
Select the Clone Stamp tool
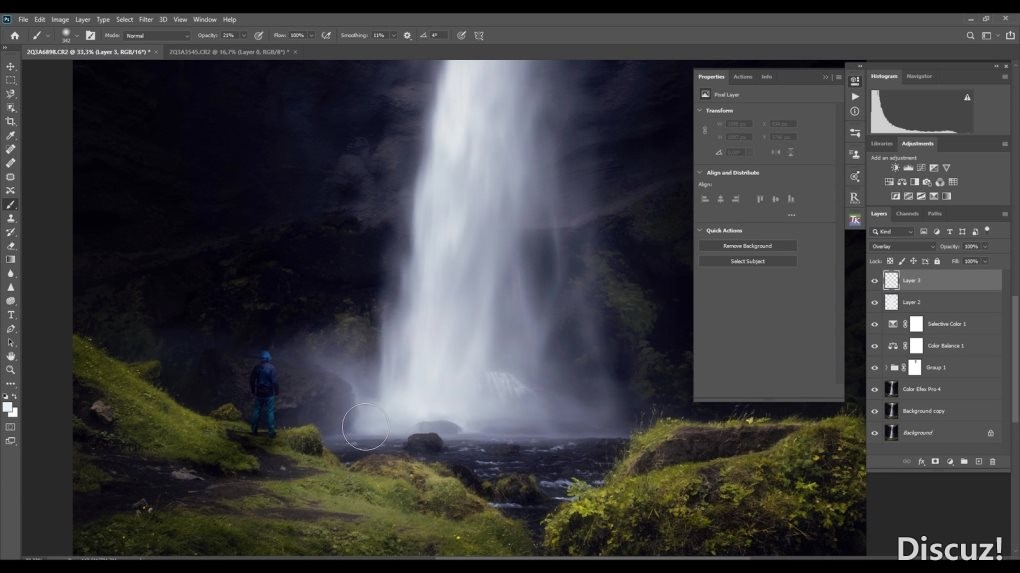tap(10, 219)
